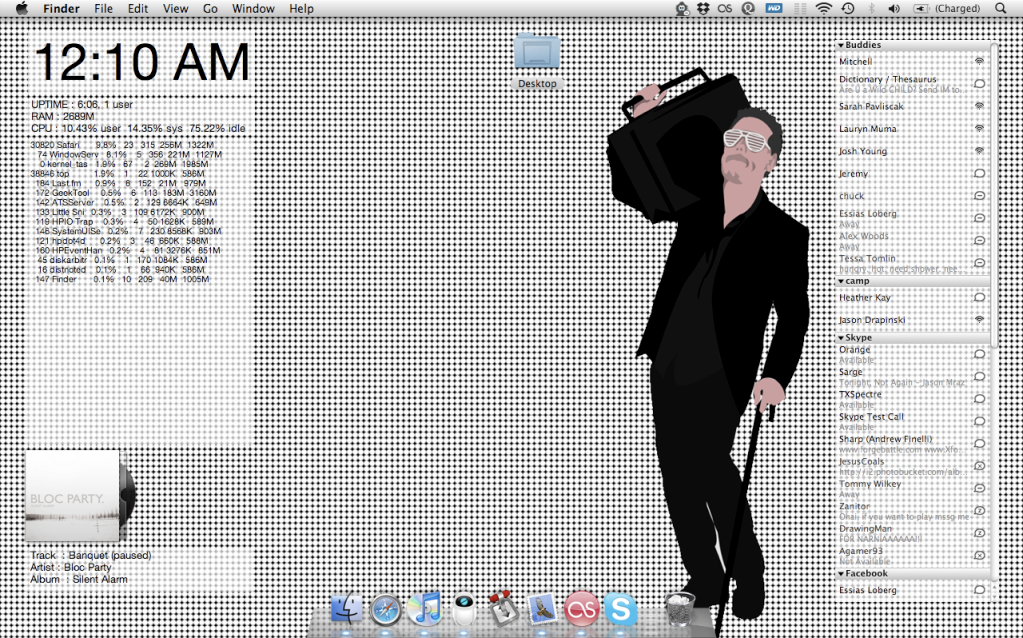This screenshot has width=1023, height=638.
Task: Open the File menu
Action: coord(103,8)
